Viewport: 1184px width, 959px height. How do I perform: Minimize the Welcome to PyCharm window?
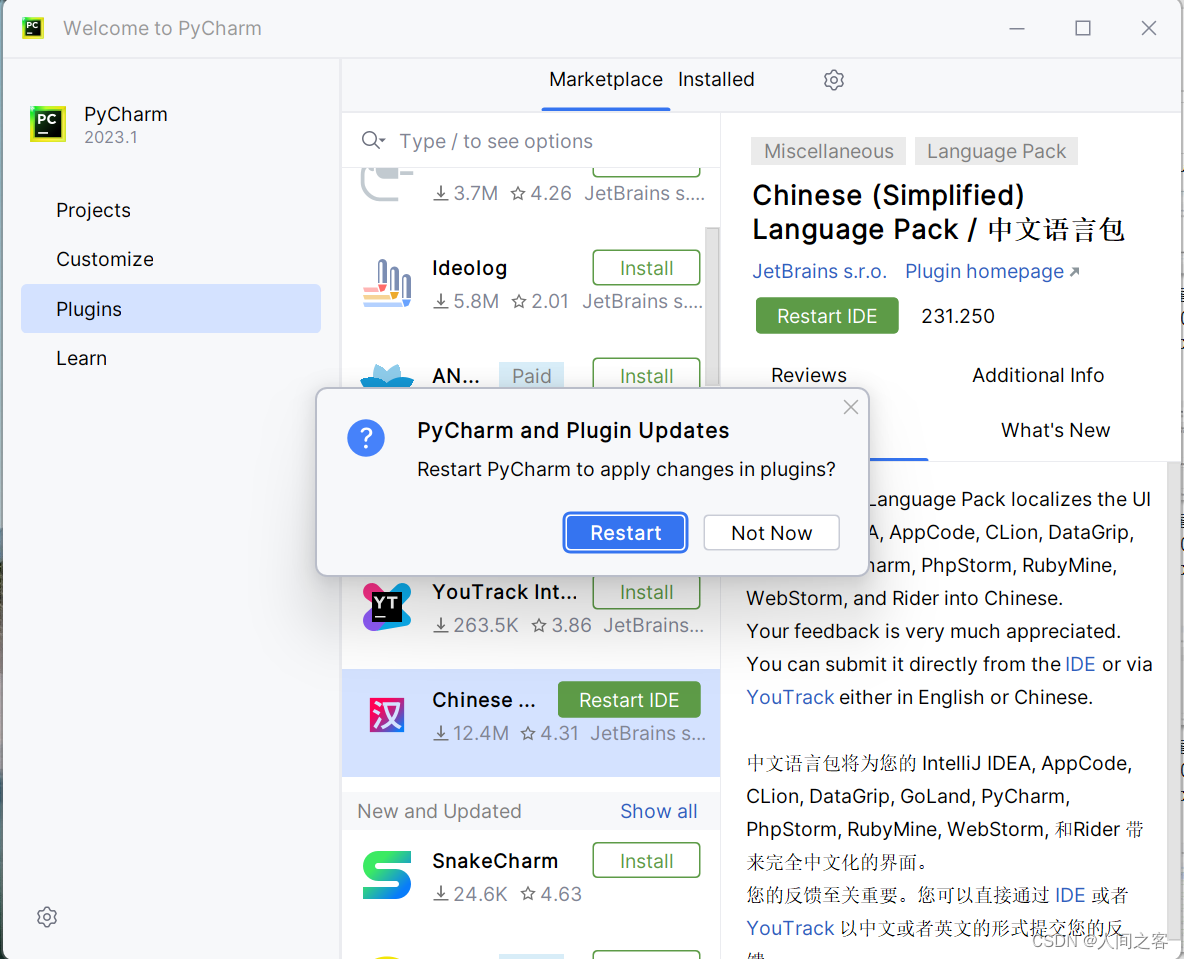(x=1016, y=29)
